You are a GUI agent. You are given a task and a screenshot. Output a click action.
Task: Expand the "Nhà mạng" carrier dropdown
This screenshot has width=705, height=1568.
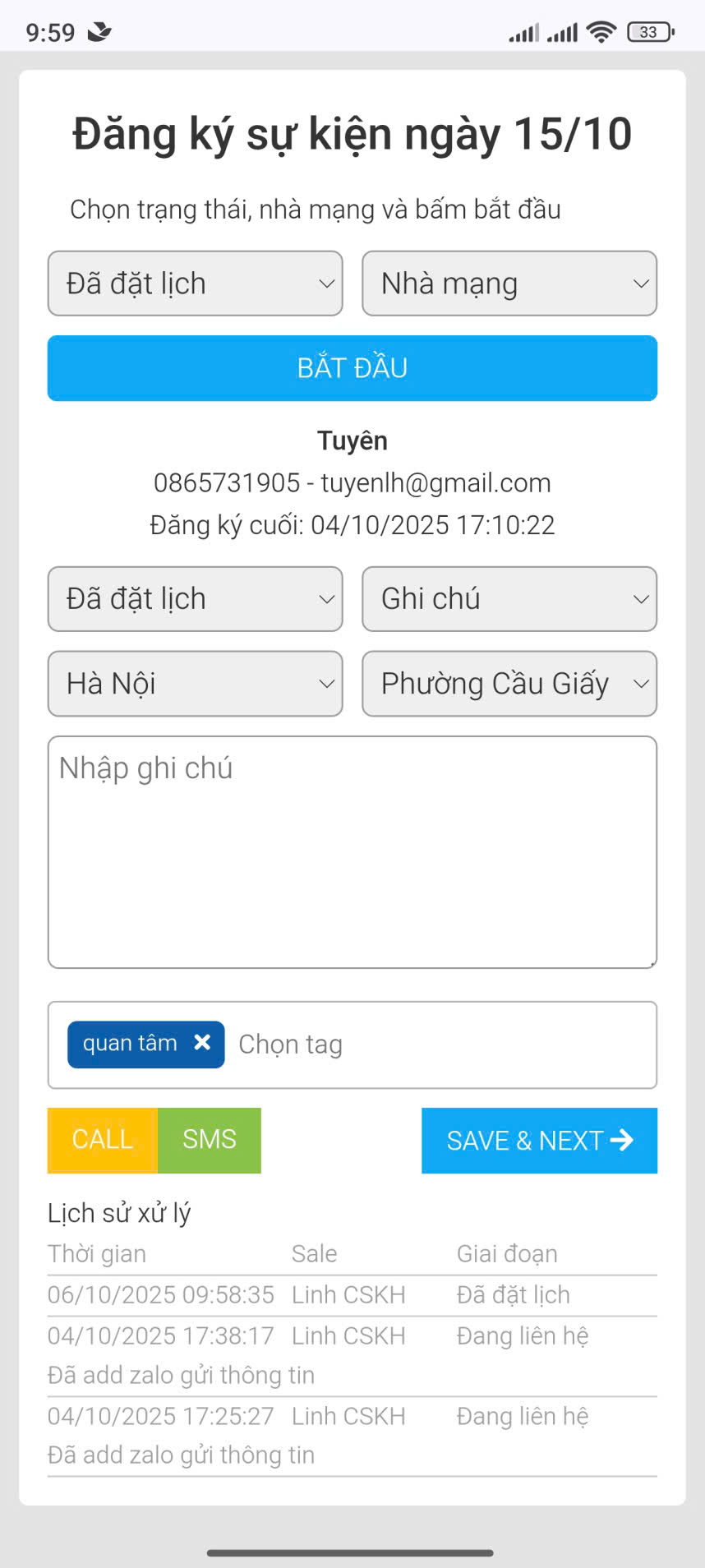pyautogui.click(x=509, y=284)
